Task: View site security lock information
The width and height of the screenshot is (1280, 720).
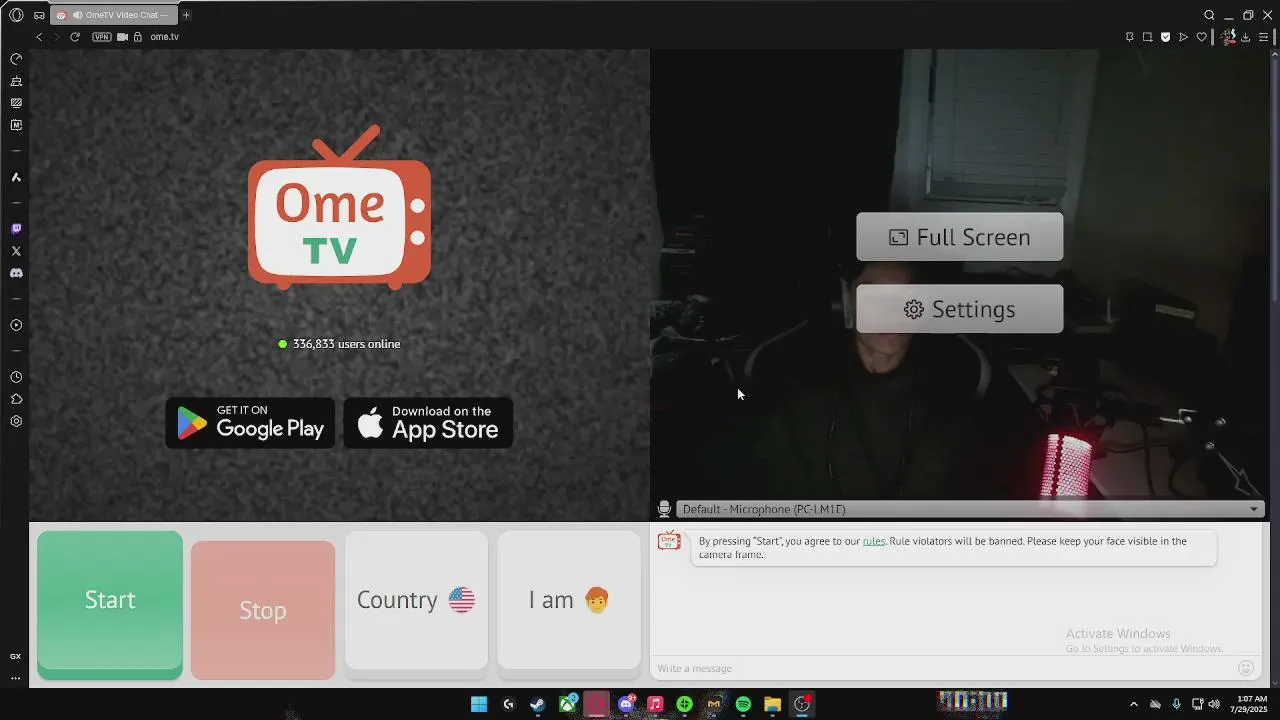Action: tap(138, 37)
